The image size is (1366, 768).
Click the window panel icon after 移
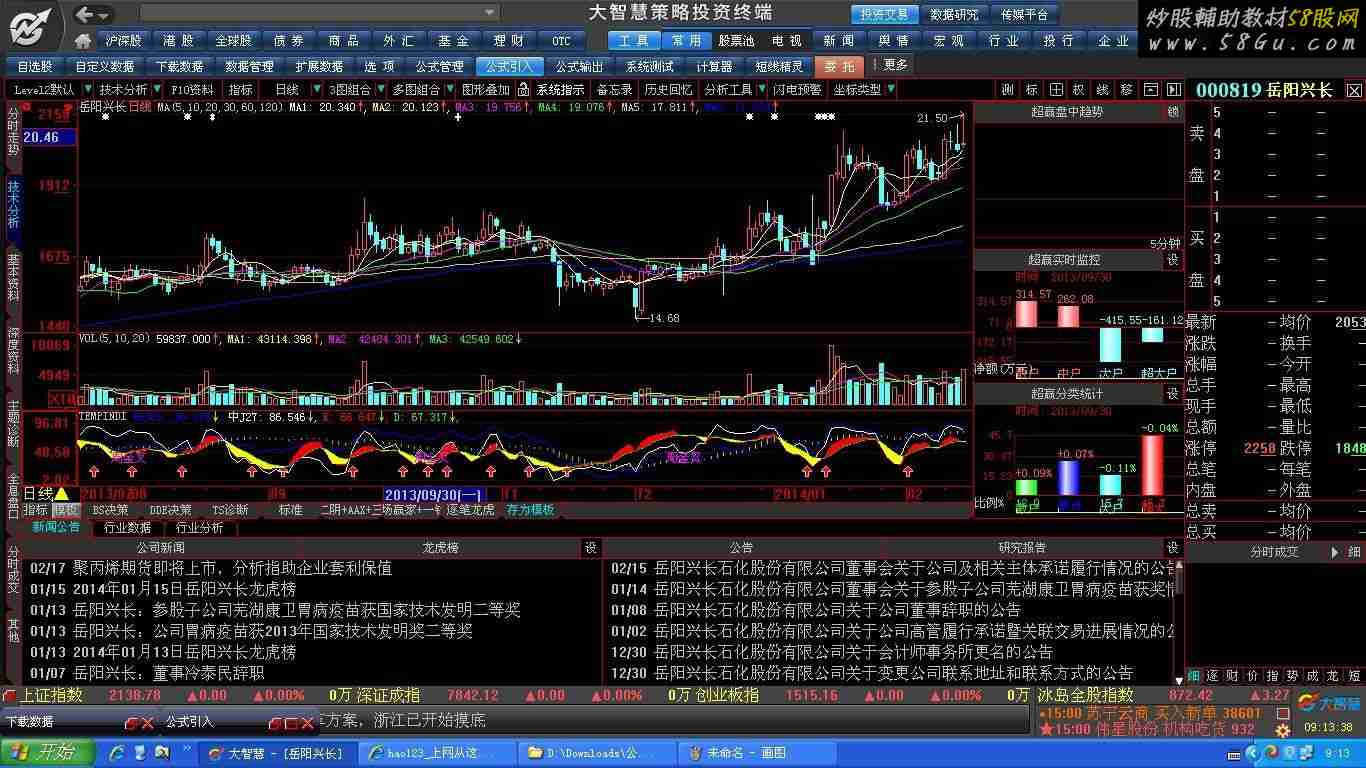pyautogui.click(x=1150, y=90)
